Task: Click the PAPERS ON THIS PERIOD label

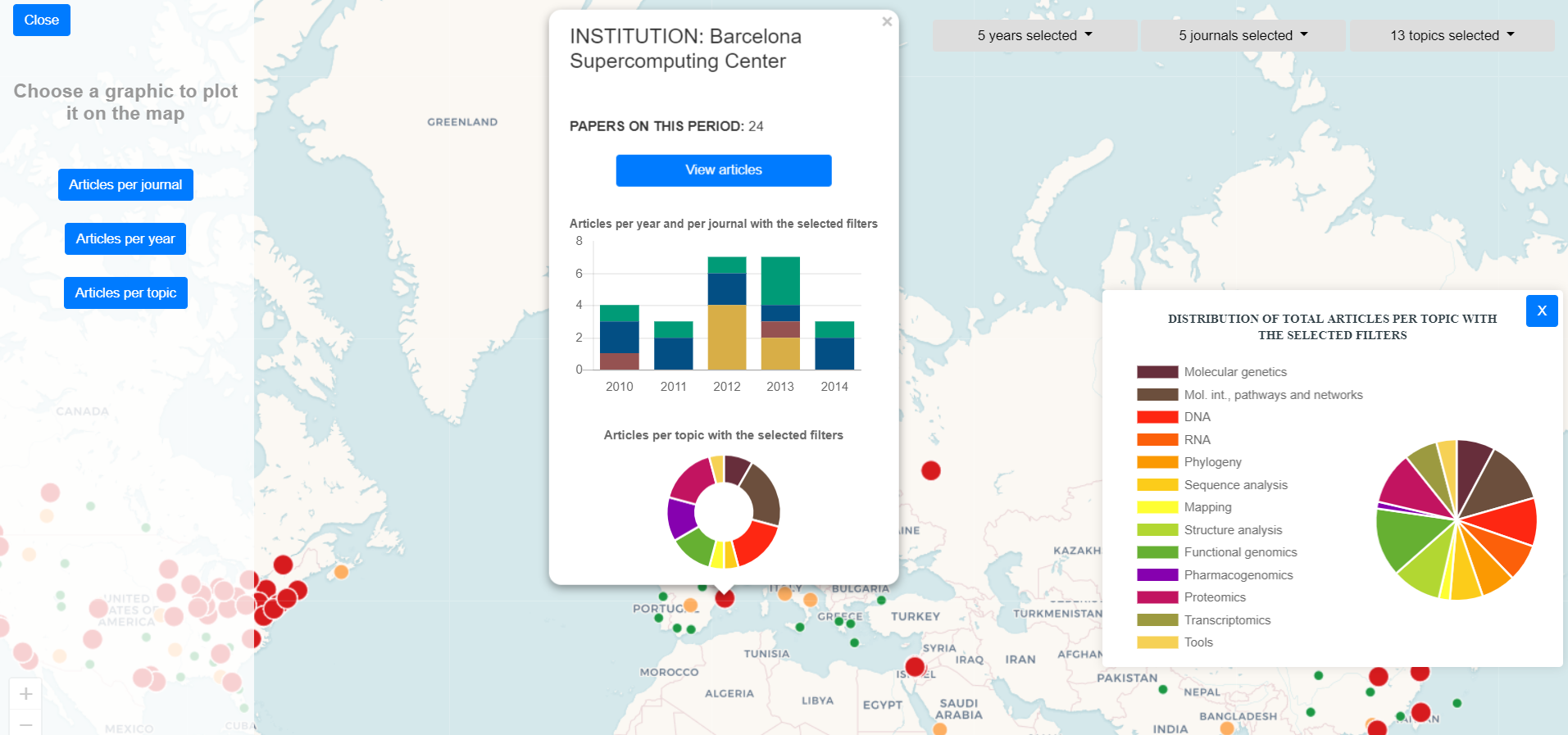Action: click(x=657, y=126)
